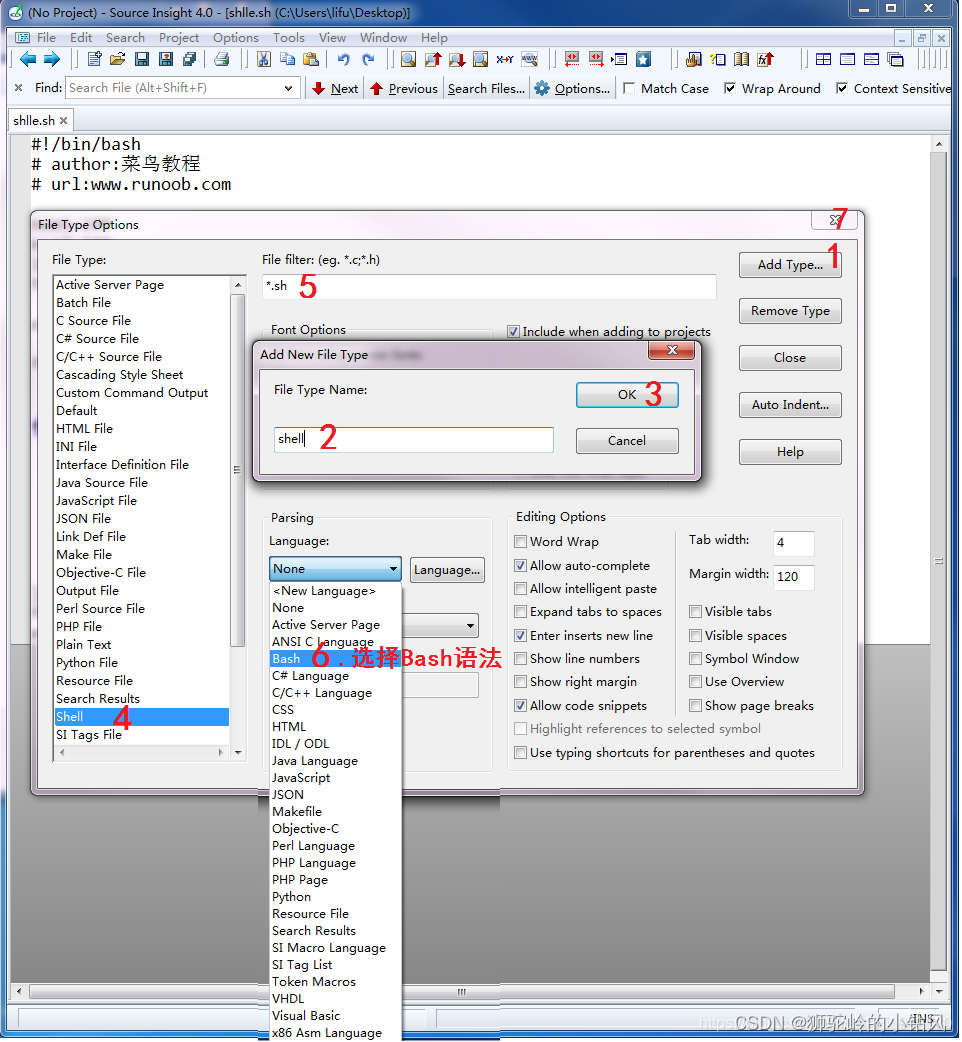Click the editor horizontal scrollbar thumb
962x1042 pixels.
point(462,991)
